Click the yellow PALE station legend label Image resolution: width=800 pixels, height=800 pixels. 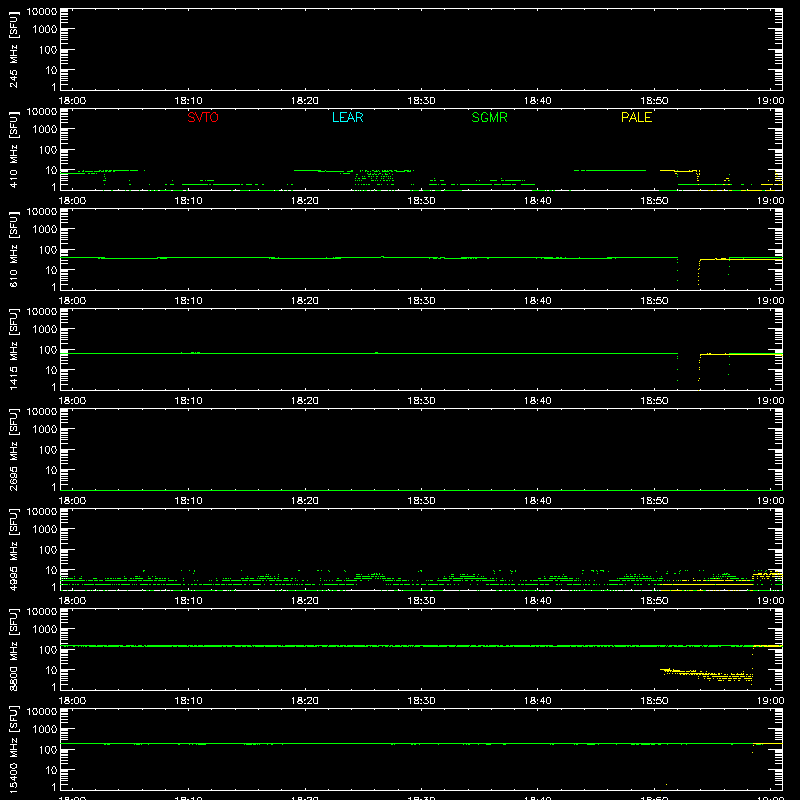[x=636, y=117]
